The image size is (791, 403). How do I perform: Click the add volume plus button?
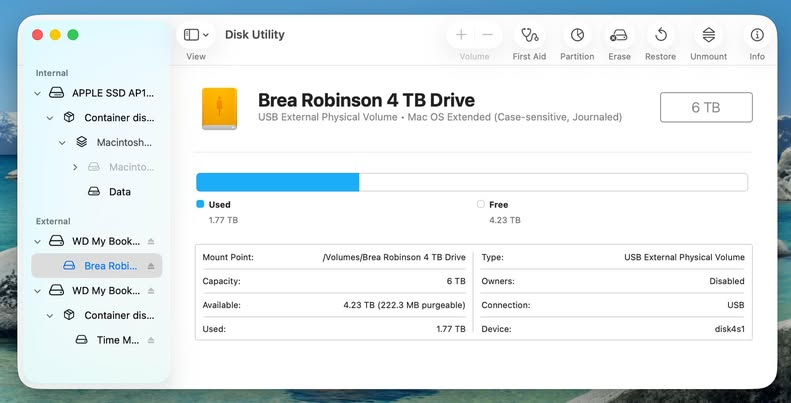click(461, 35)
